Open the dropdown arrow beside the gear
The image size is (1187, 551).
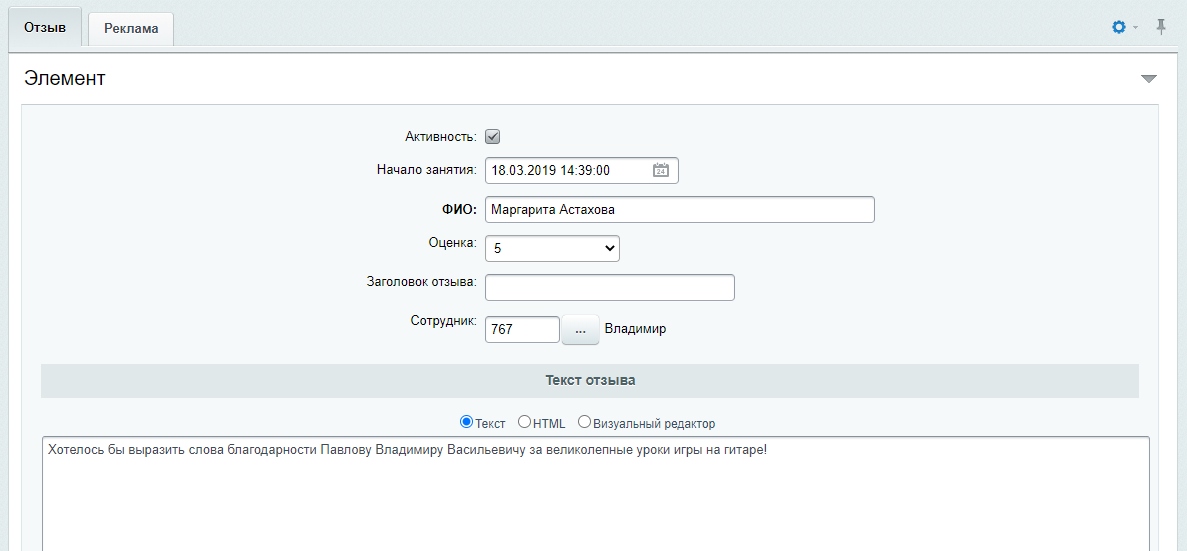pos(1135,28)
